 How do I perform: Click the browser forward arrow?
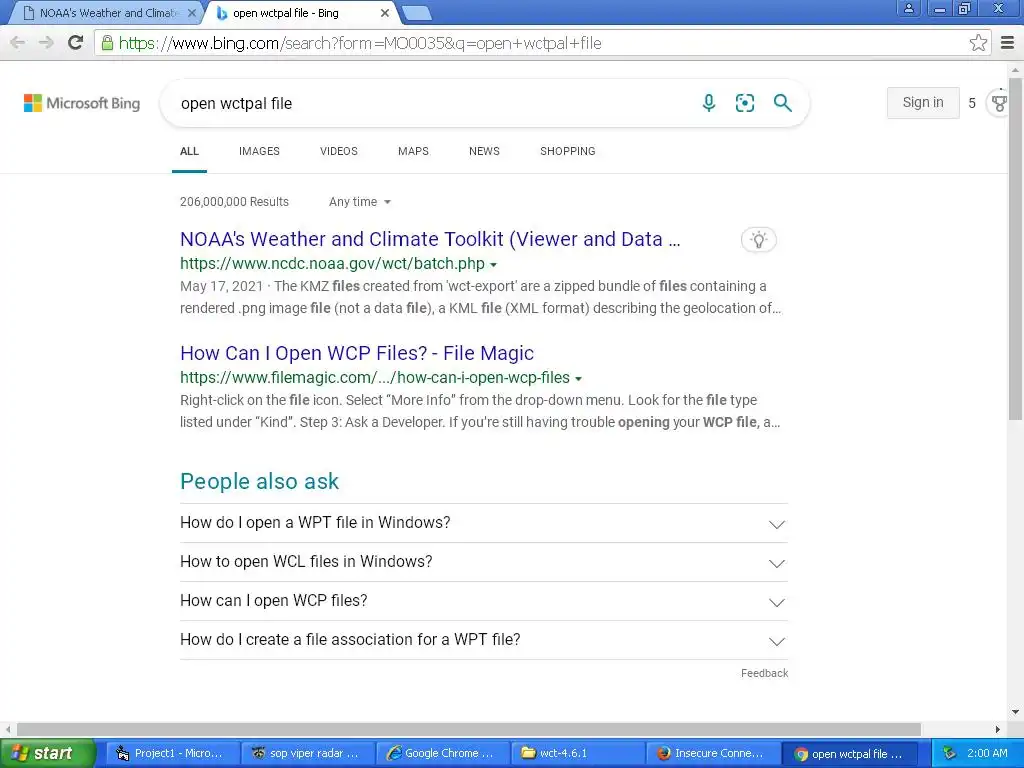pos(46,43)
